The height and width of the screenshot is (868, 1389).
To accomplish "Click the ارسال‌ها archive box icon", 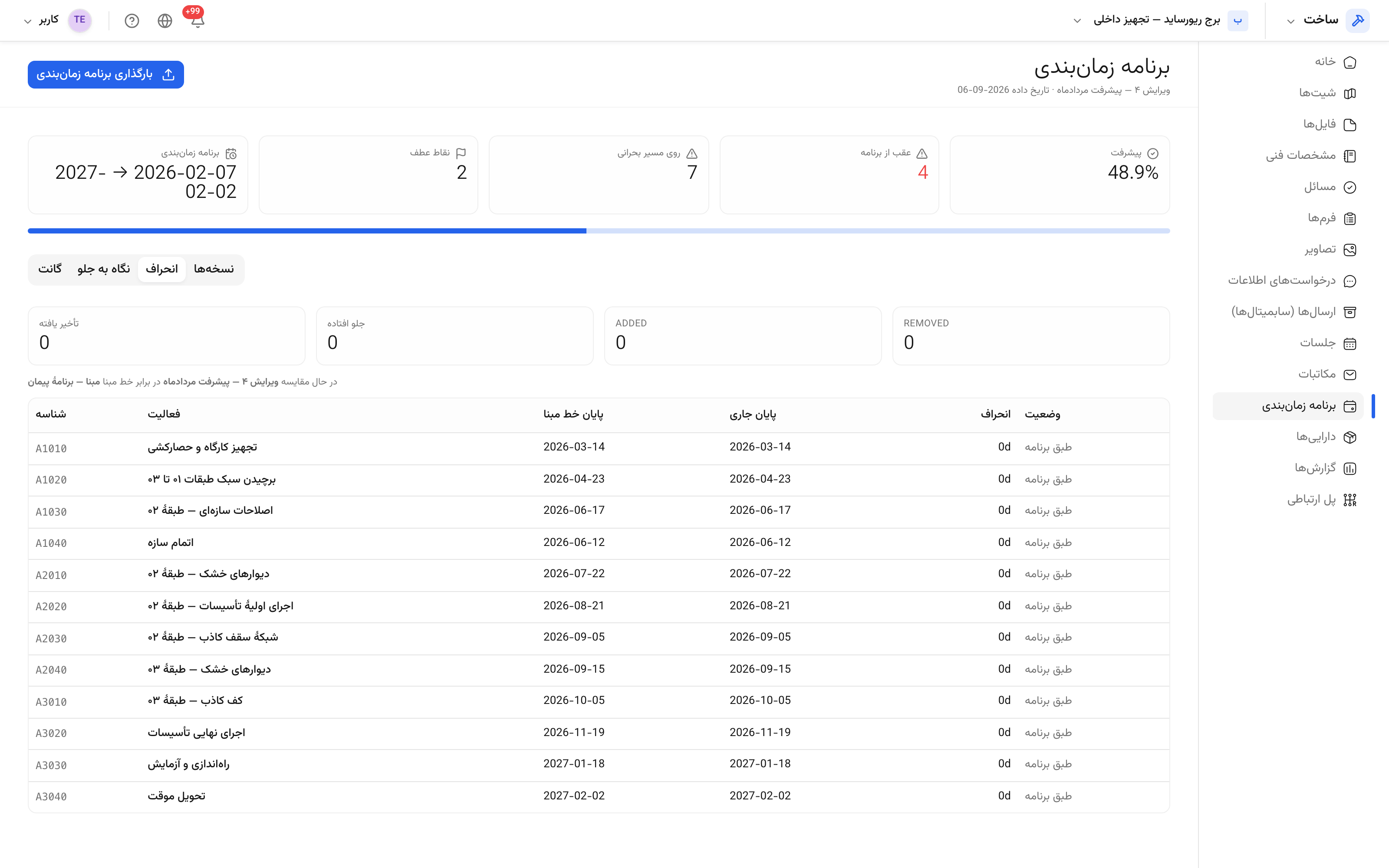I will click(x=1350, y=312).
